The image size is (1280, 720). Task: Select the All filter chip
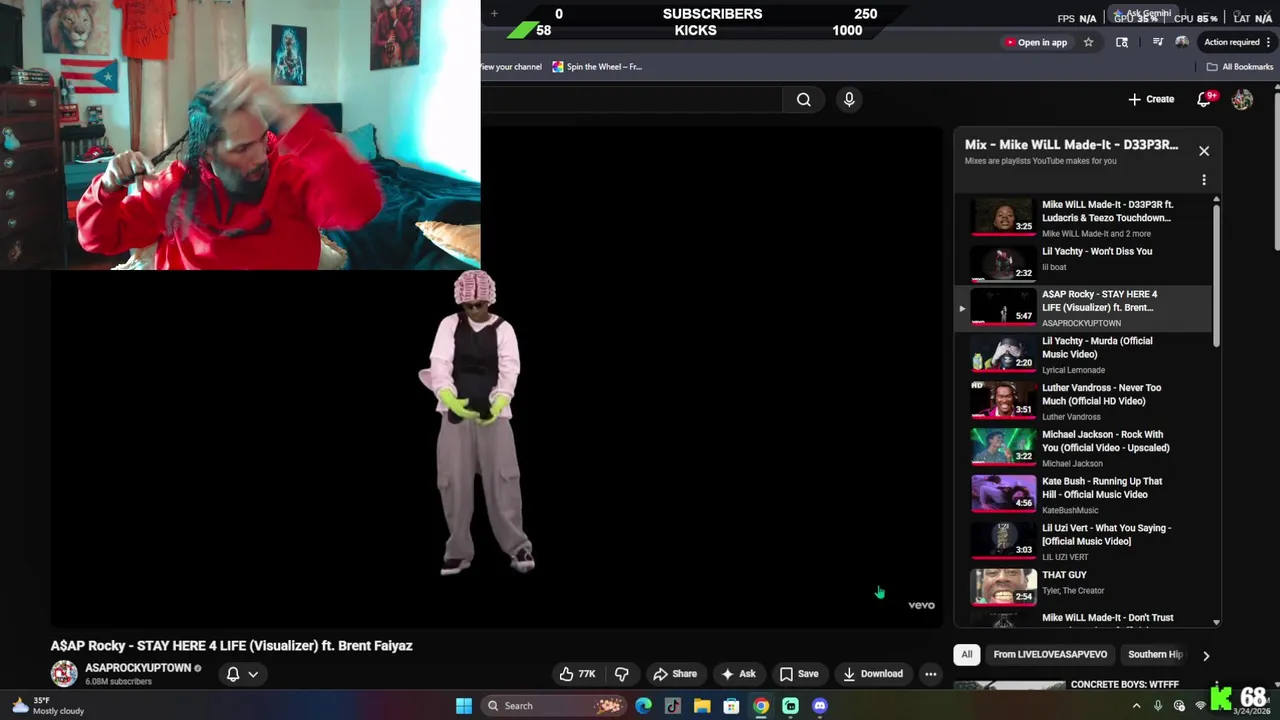coord(967,655)
